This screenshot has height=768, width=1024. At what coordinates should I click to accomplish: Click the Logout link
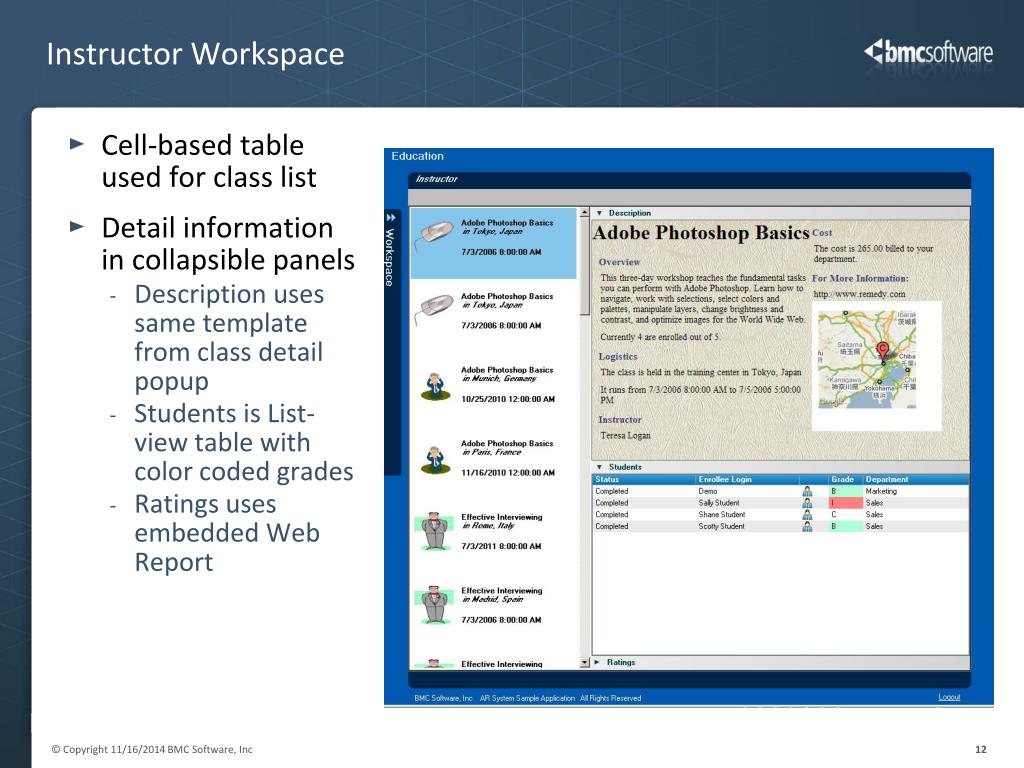click(950, 697)
